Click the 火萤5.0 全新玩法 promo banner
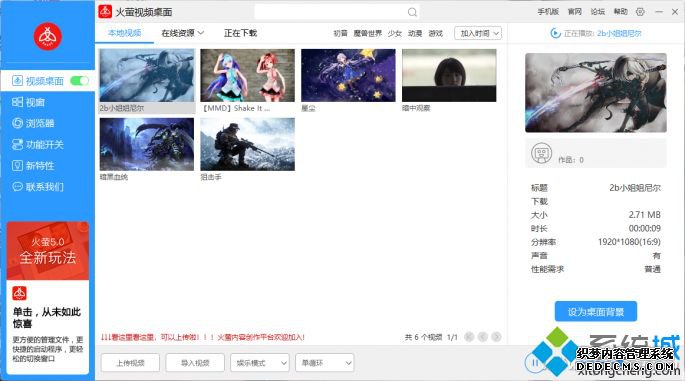Viewport: 685px width, 381px height. [48, 251]
